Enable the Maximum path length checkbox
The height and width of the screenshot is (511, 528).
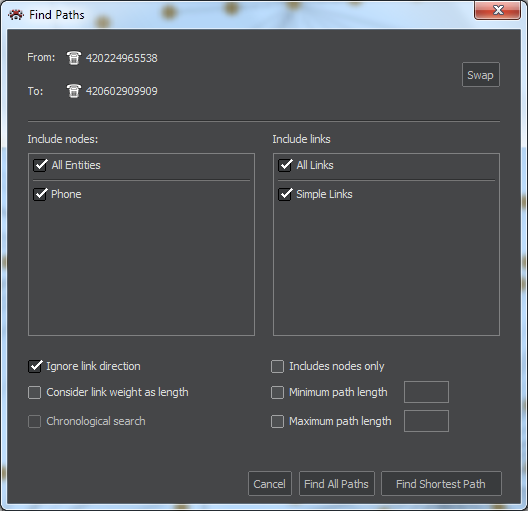(277, 421)
